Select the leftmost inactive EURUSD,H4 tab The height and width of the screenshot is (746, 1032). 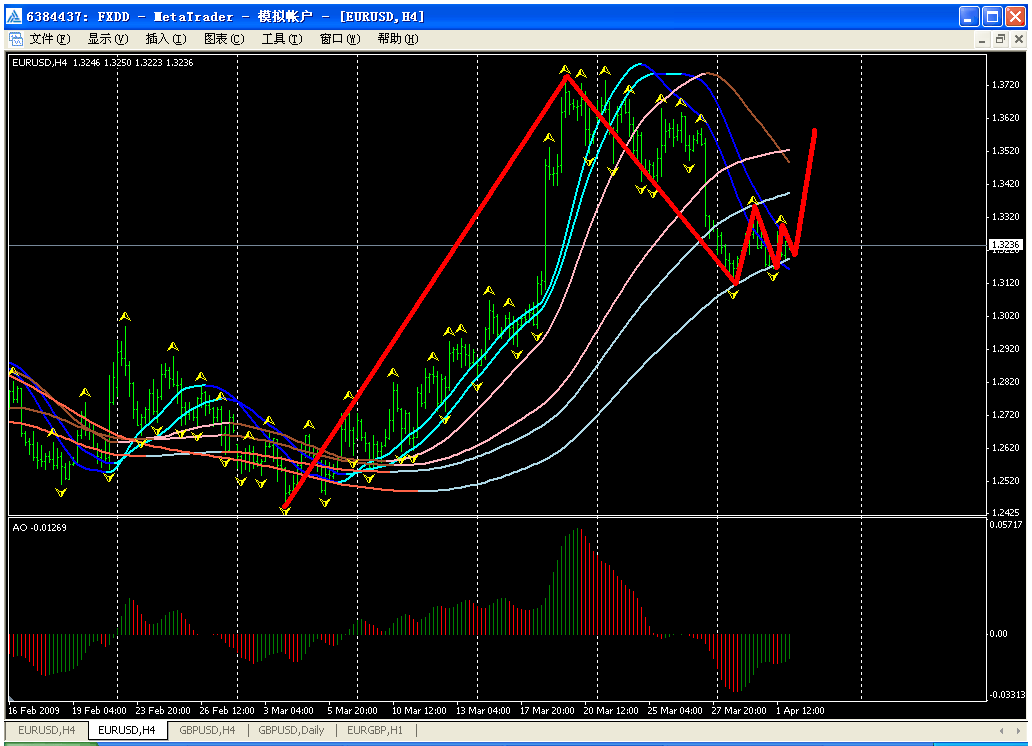coord(46,731)
